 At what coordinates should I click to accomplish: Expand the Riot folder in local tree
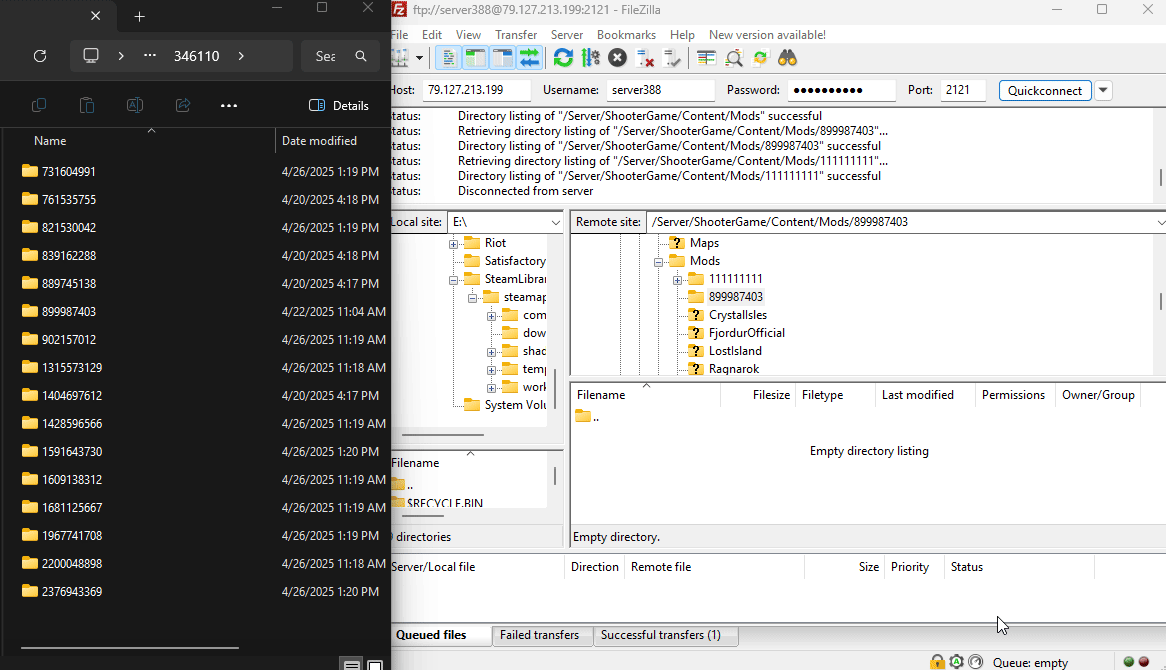pos(453,243)
